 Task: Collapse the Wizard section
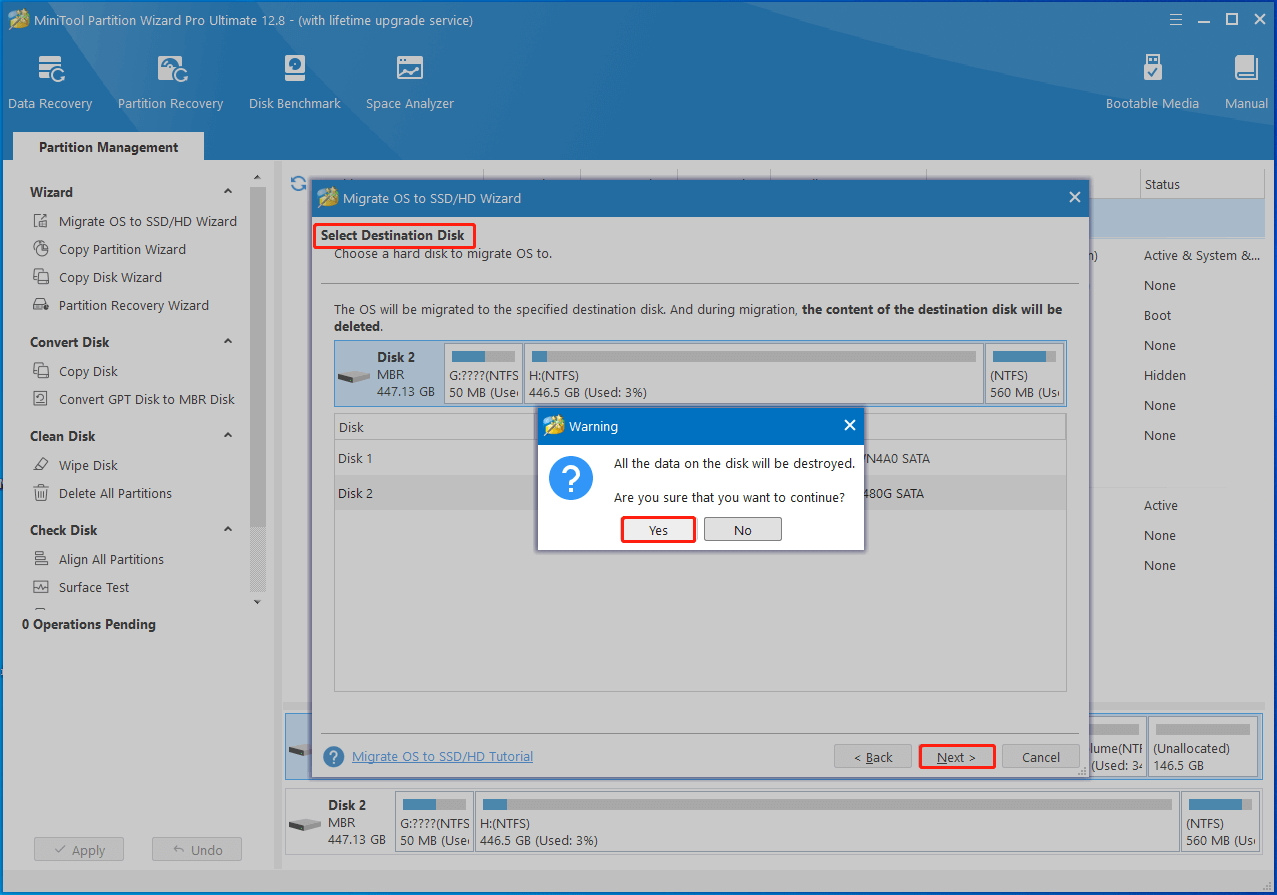(228, 191)
